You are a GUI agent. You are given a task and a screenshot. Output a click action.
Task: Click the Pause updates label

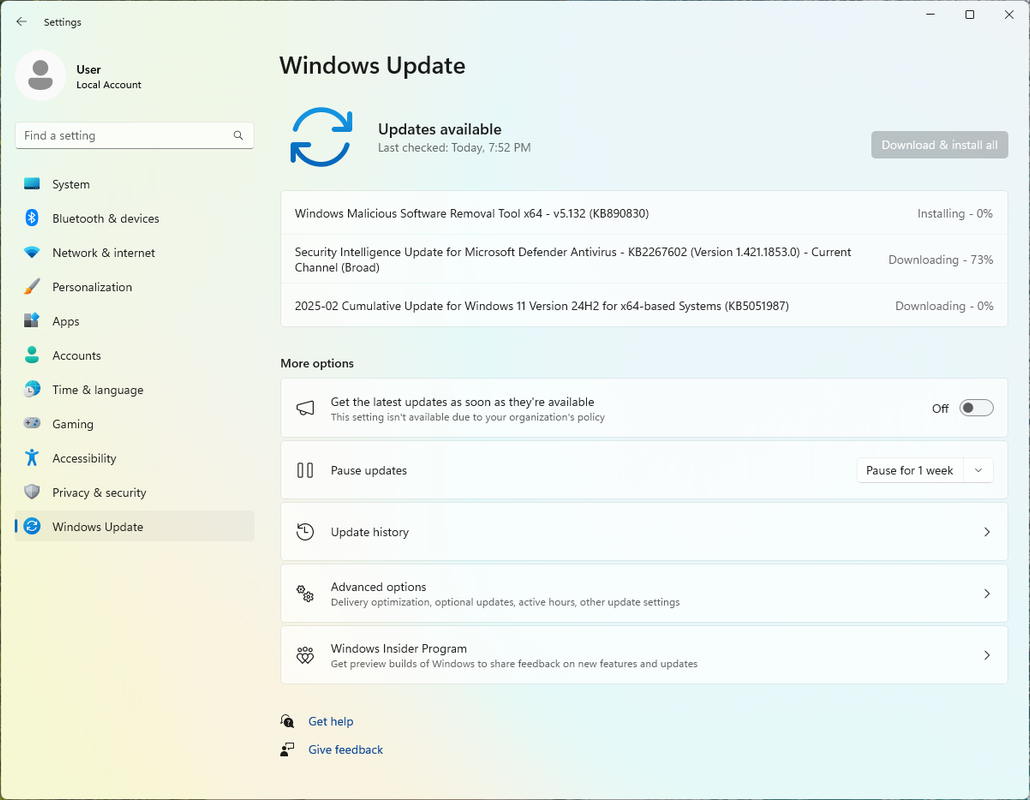(369, 470)
